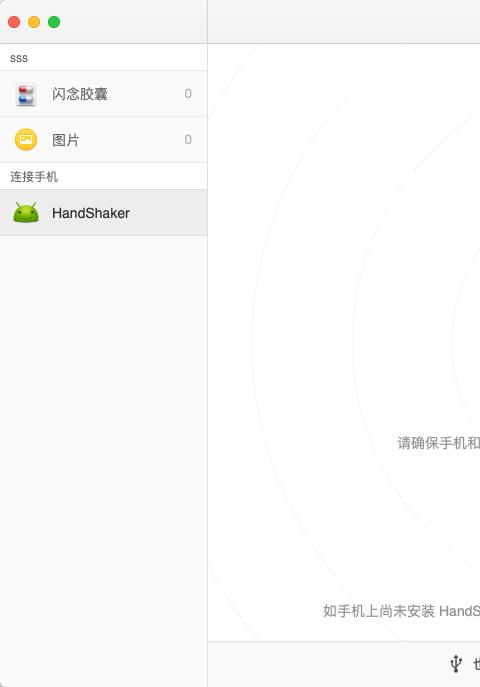The image size is (480, 687).
Task: Close the window with the red button
Action: (x=14, y=22)
